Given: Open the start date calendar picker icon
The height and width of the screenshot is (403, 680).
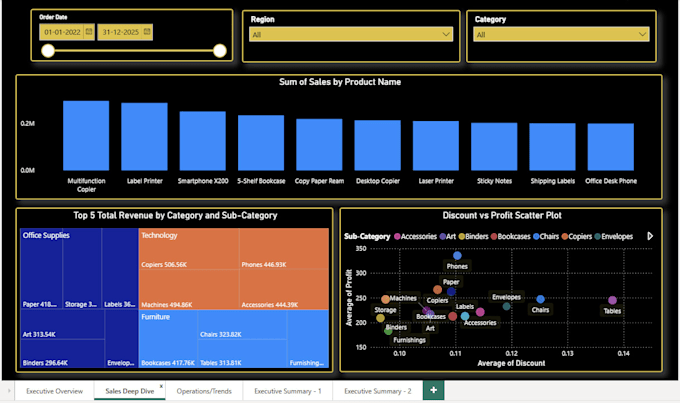Looking at the screenshot, I should (x=89, y=32).
